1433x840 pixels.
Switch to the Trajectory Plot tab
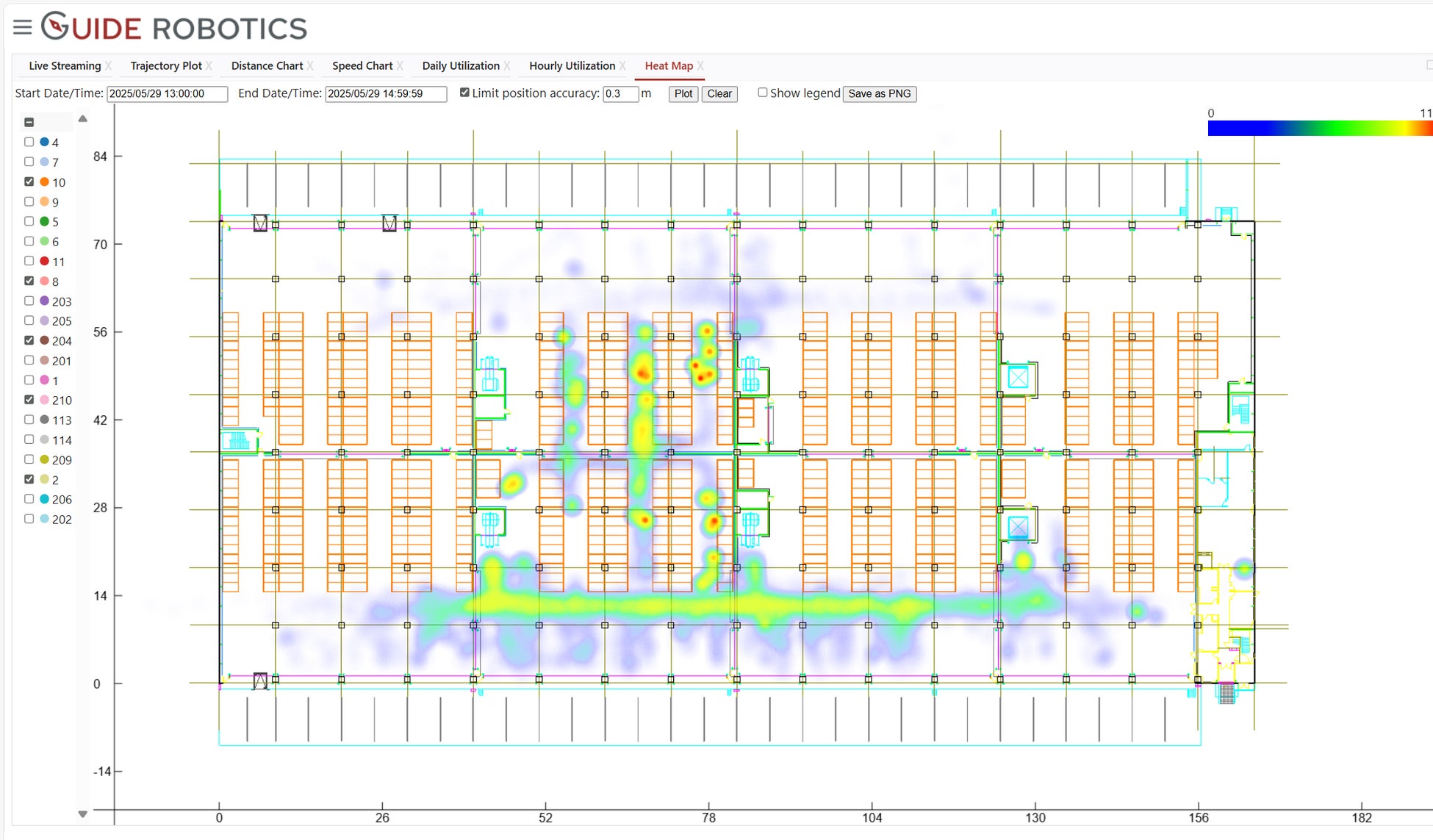coord(166,65)
